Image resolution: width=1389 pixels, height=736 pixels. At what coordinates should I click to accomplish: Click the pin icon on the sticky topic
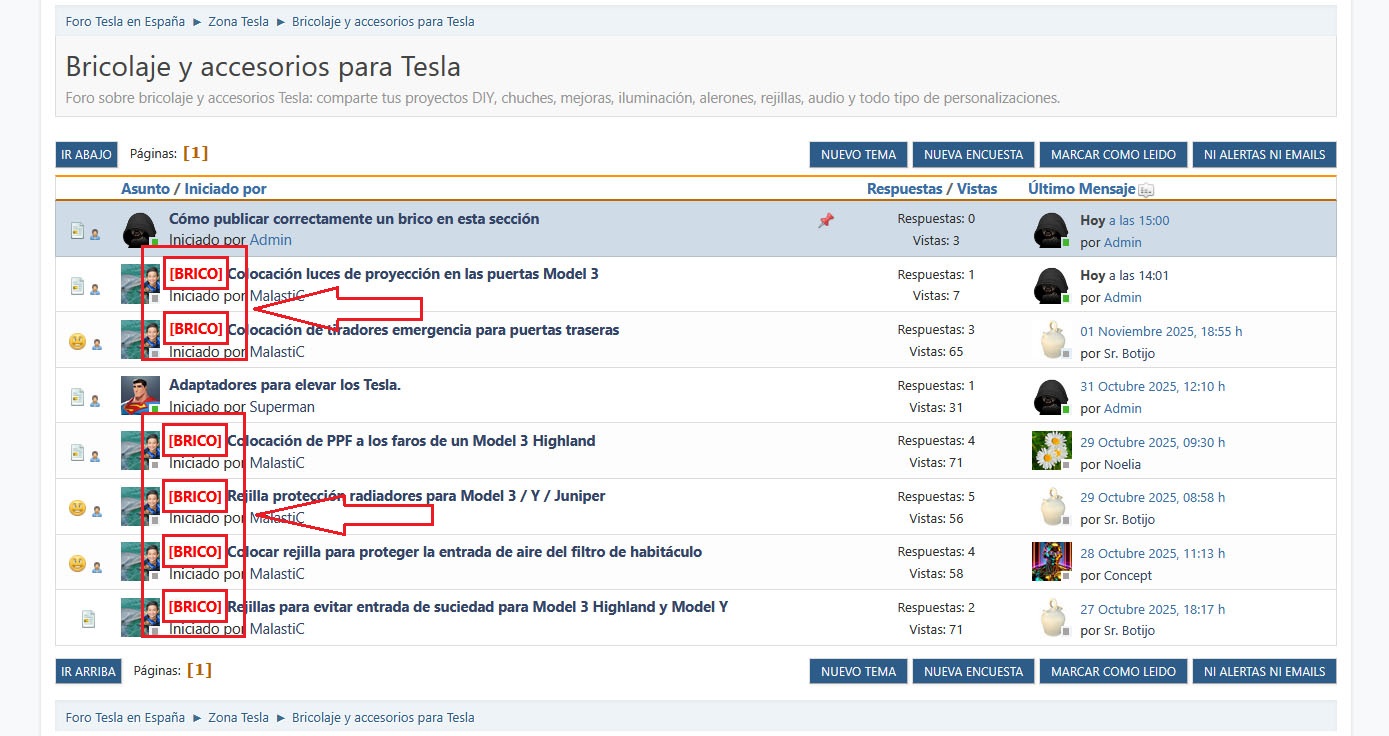826,221
